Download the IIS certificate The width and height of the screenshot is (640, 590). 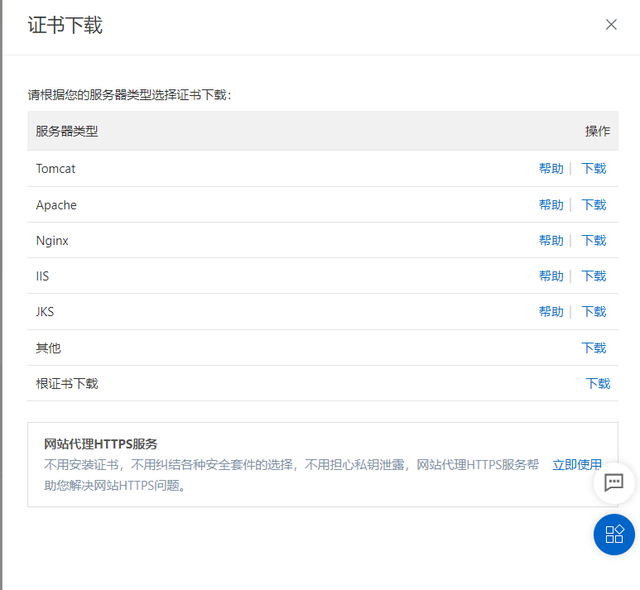coord(593,276)
